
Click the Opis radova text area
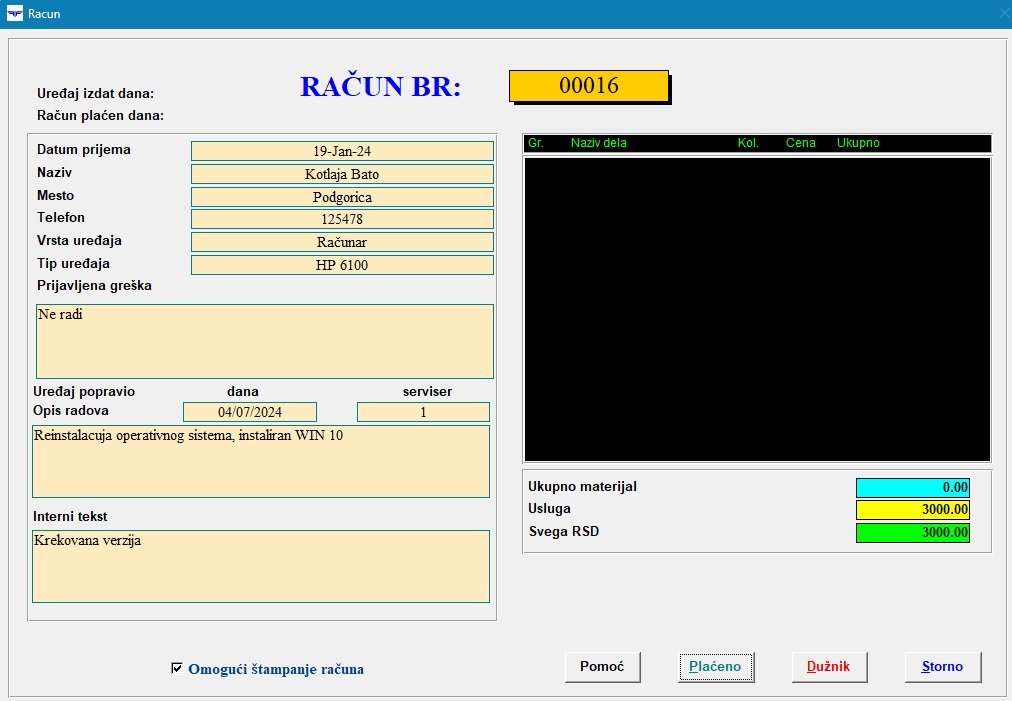(260, 461)
